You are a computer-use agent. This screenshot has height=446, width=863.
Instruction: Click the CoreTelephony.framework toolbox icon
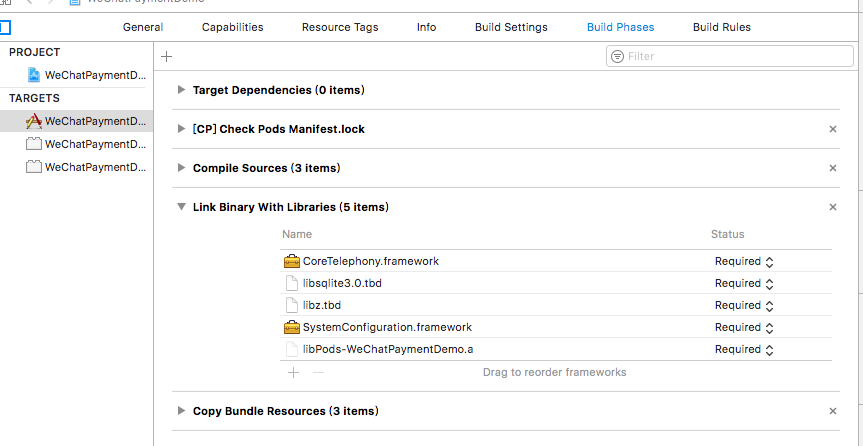(292, 261)
